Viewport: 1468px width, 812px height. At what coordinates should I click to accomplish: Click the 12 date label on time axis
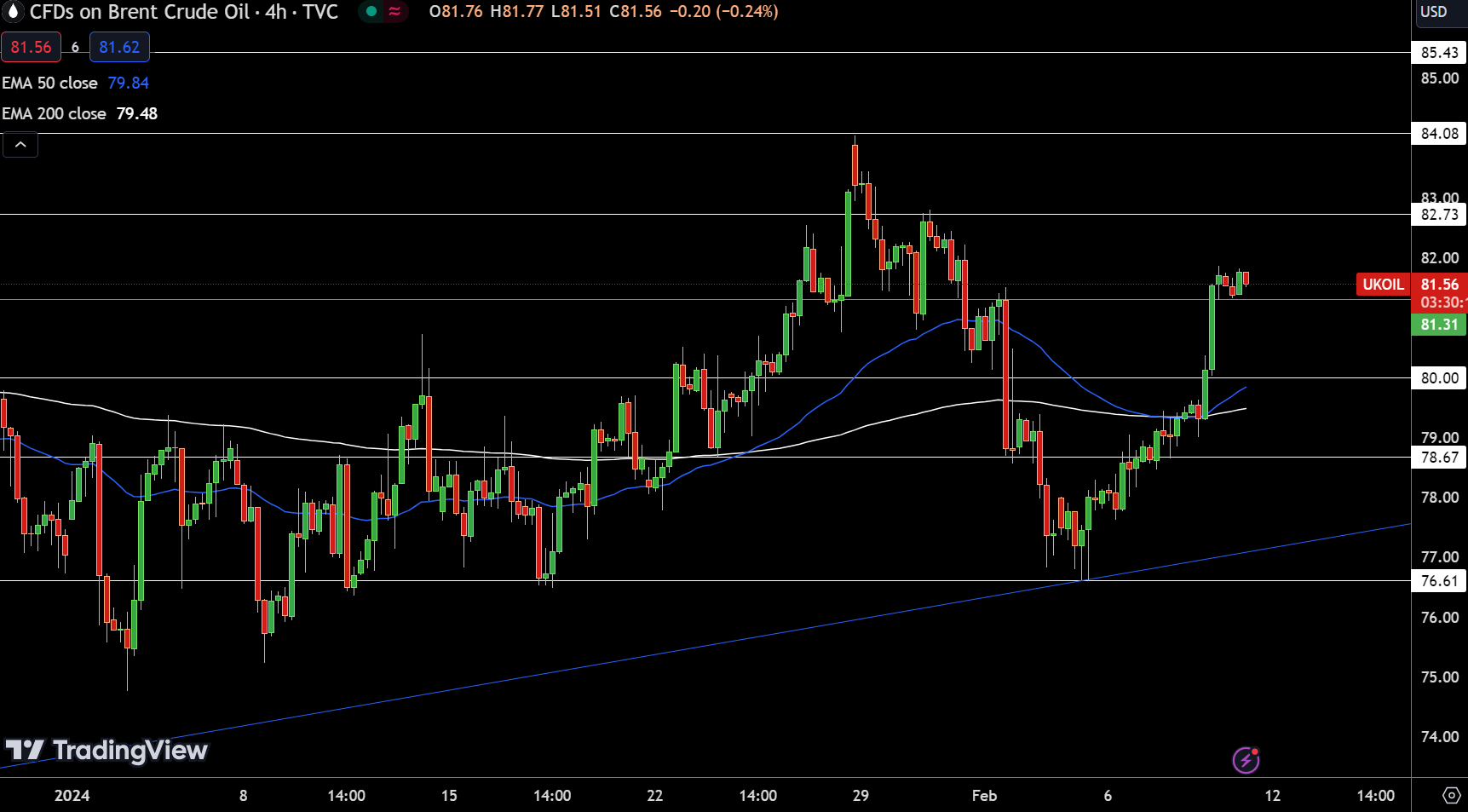click(1272, 796)
